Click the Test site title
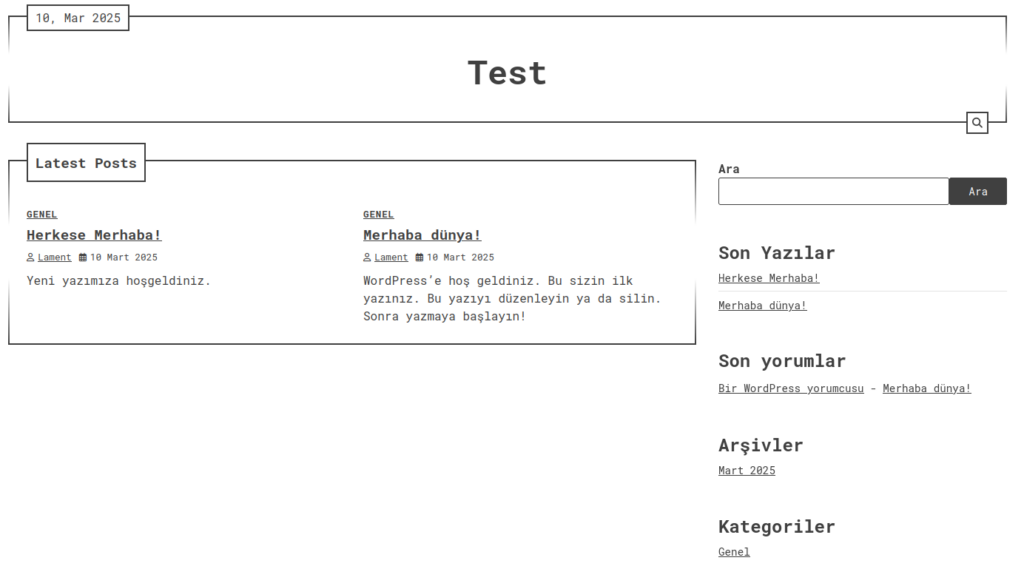Viewport: 1024px width, 586px height. click(507, 73)
